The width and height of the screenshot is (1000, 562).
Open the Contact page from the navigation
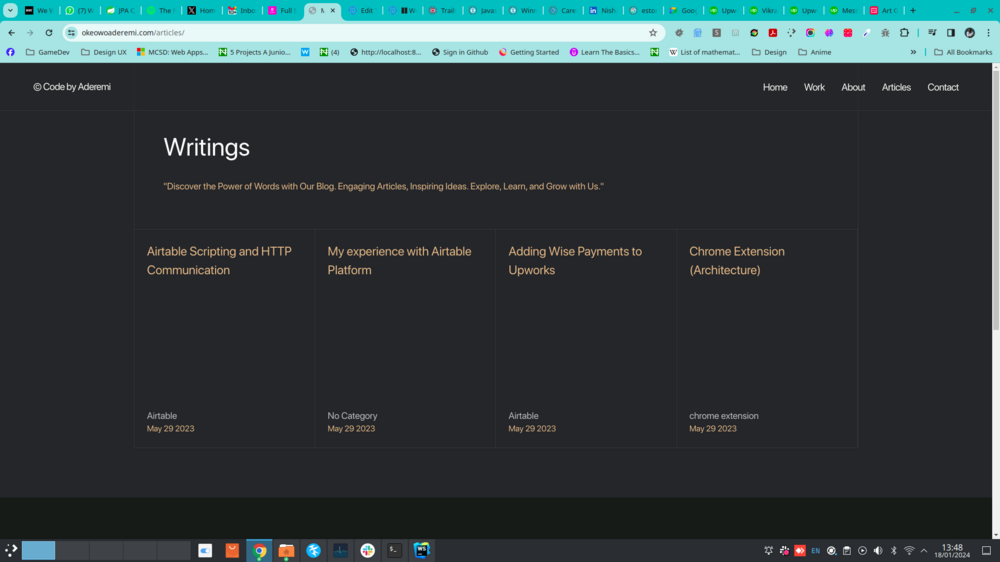[x=942, y=87]
